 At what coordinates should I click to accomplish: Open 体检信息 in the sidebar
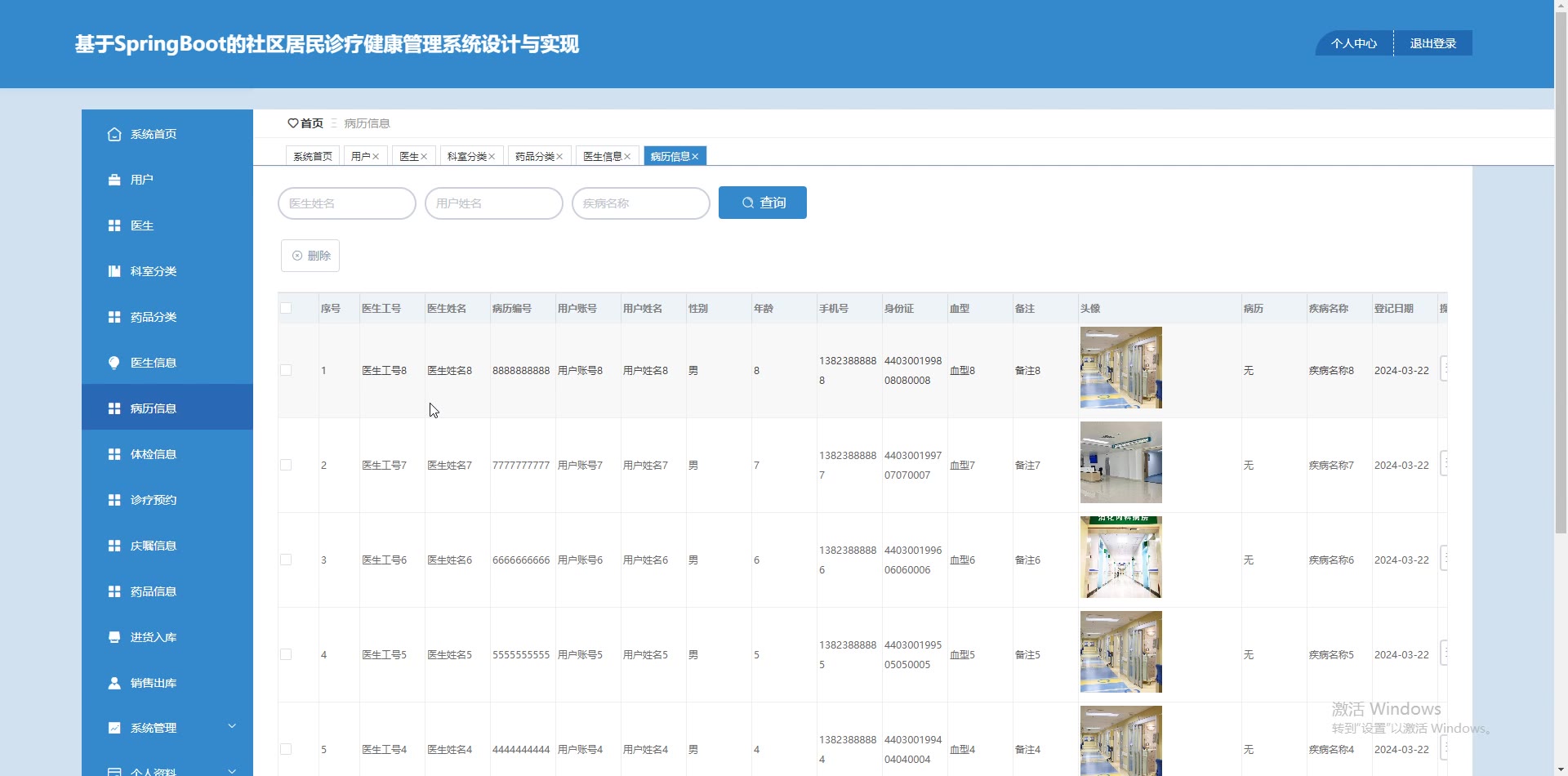167,454
